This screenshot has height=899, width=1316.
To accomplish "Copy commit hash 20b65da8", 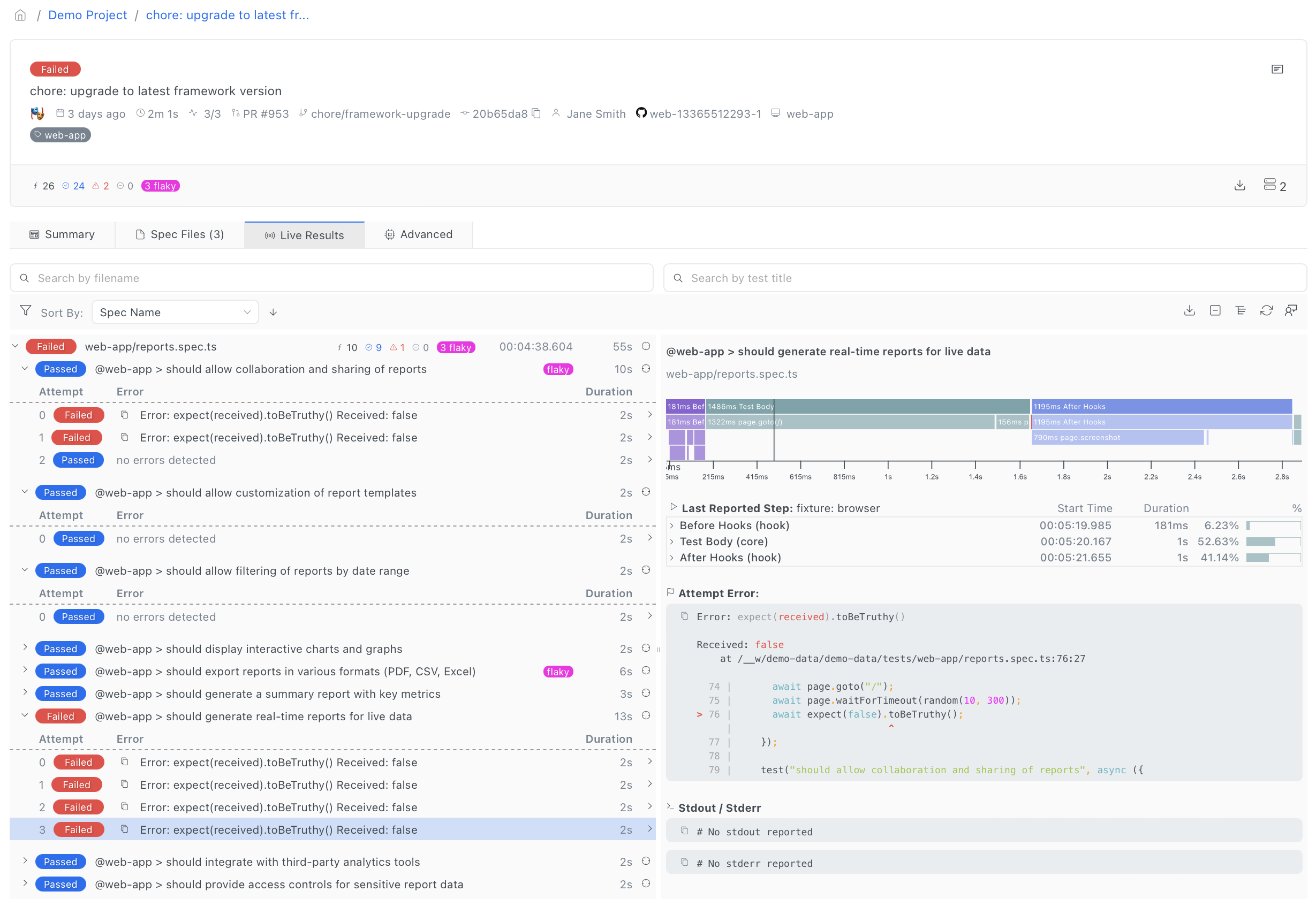I will point(536,113).
